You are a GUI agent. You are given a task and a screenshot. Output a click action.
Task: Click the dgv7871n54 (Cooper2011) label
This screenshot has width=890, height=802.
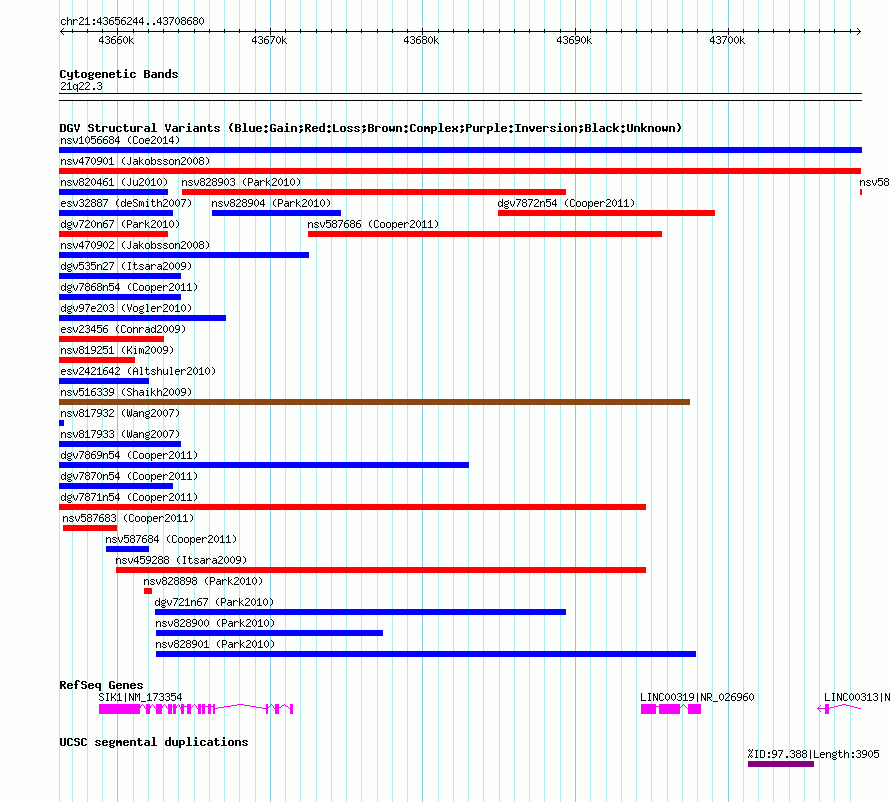point(129,497)
